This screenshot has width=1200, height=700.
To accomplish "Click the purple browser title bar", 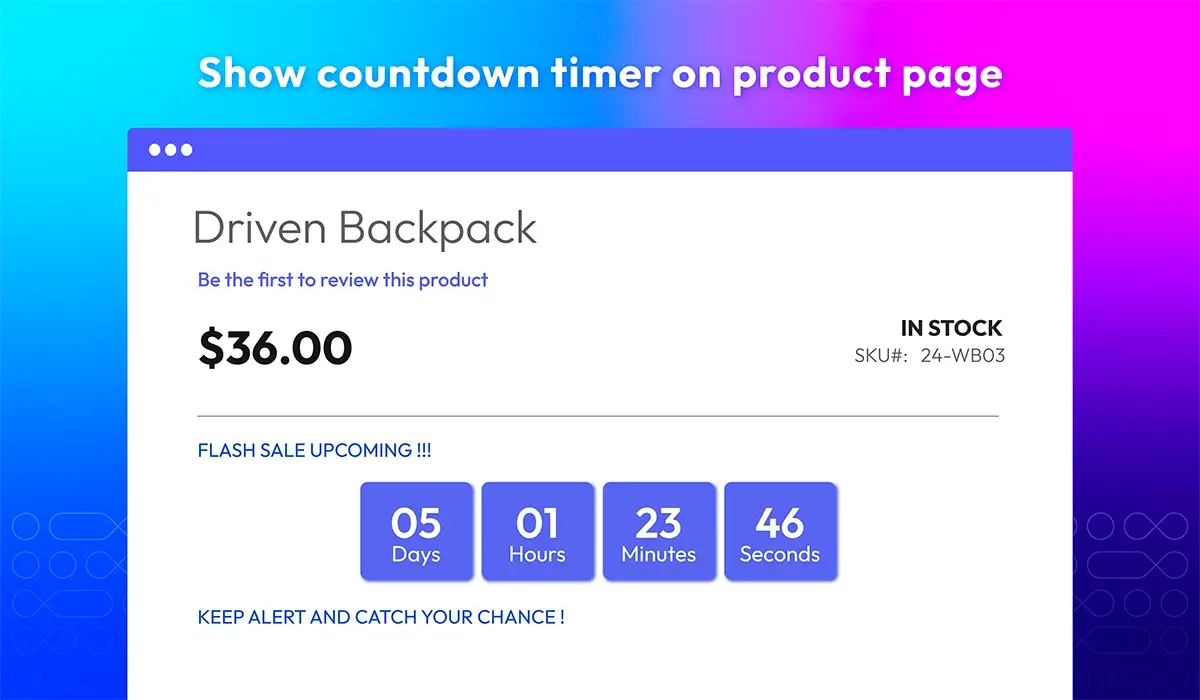I will pos(600,150).
